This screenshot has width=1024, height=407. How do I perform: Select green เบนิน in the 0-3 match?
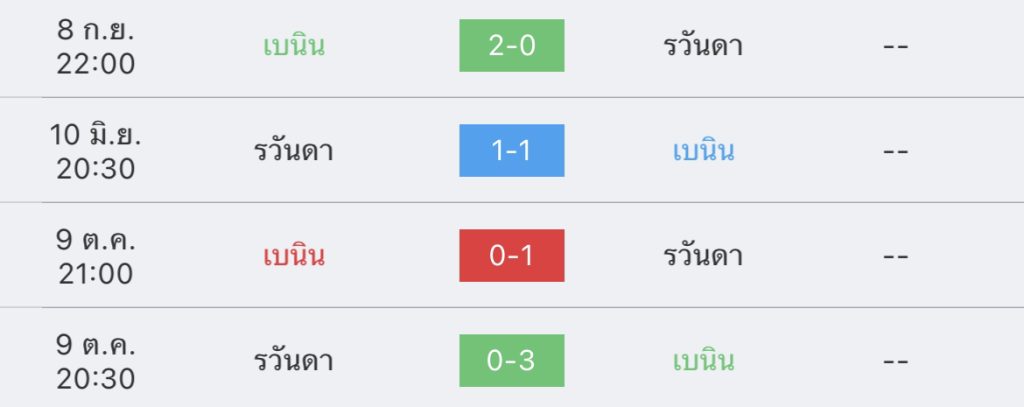(704, 360)
